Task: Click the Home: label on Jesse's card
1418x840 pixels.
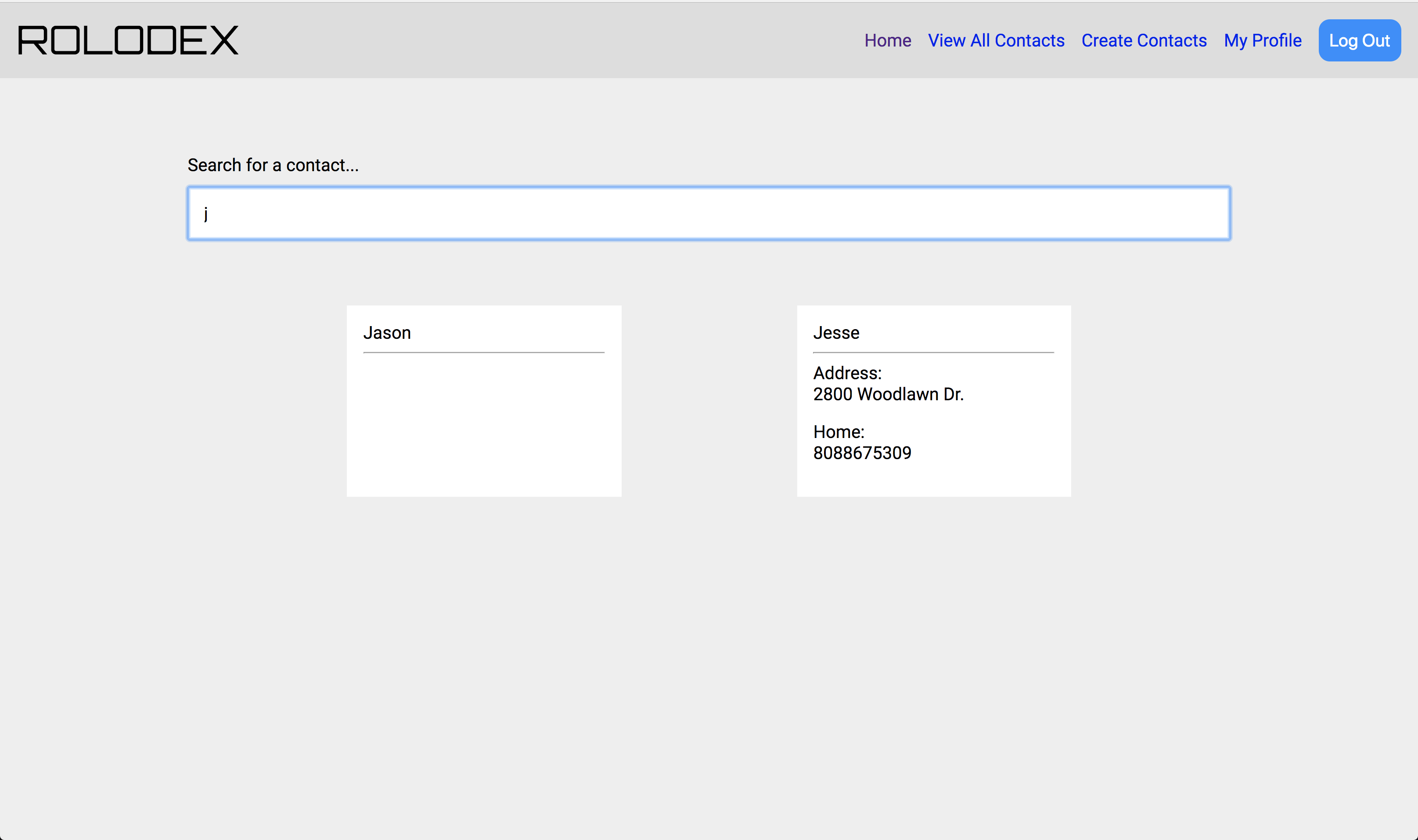Action: (839, 432)
